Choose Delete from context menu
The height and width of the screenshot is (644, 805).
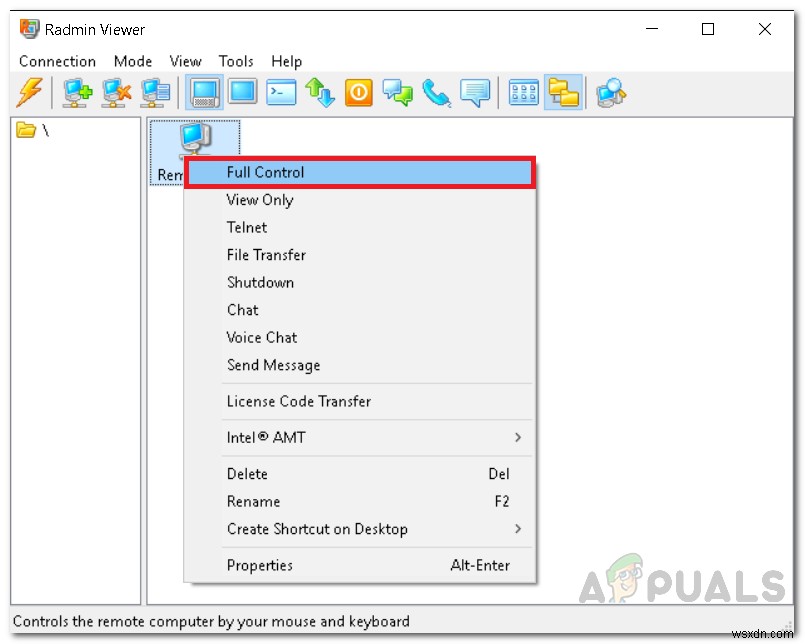[359, 473]
